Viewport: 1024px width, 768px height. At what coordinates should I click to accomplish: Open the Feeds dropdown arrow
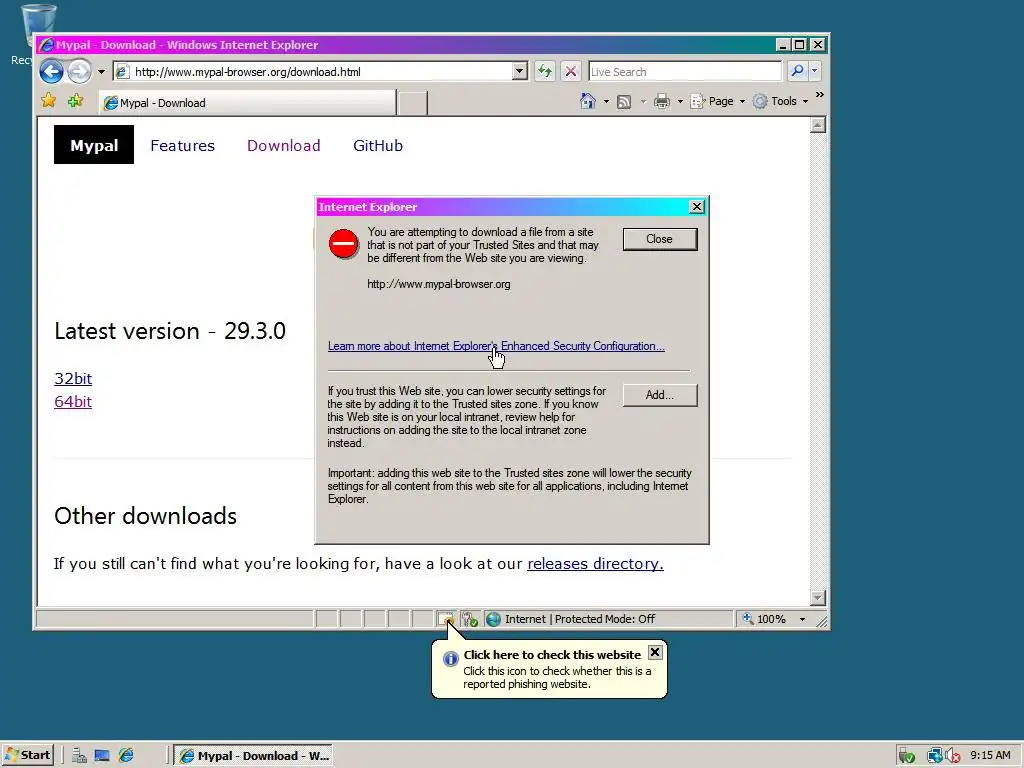tap(643, 101)
